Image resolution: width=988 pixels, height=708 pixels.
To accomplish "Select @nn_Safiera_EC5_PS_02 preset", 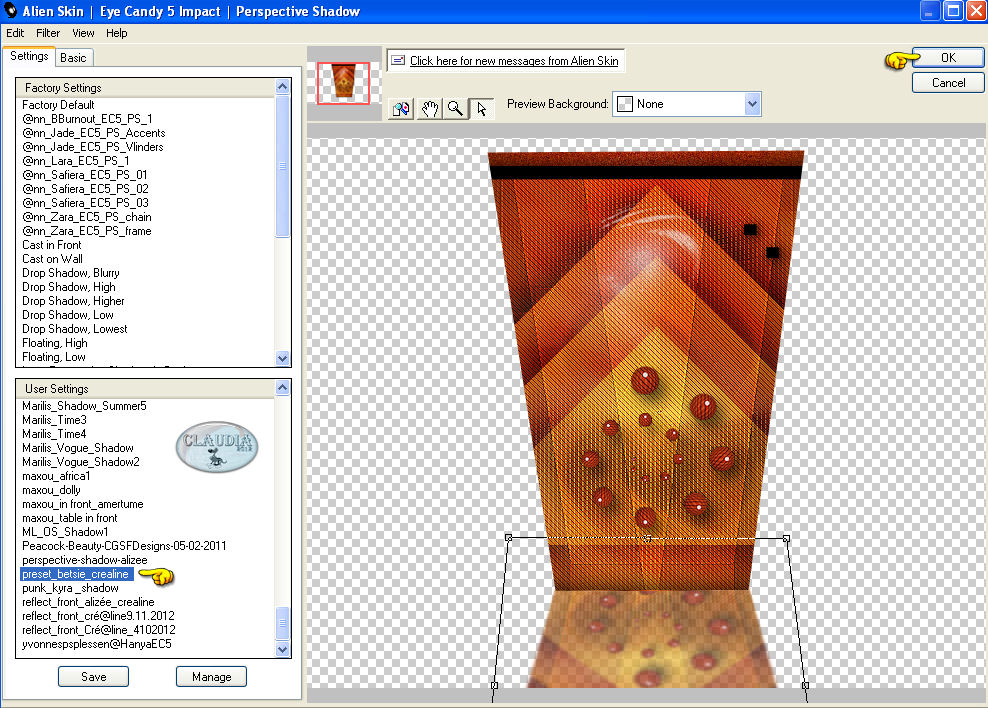I will click(x=85, y=188).
